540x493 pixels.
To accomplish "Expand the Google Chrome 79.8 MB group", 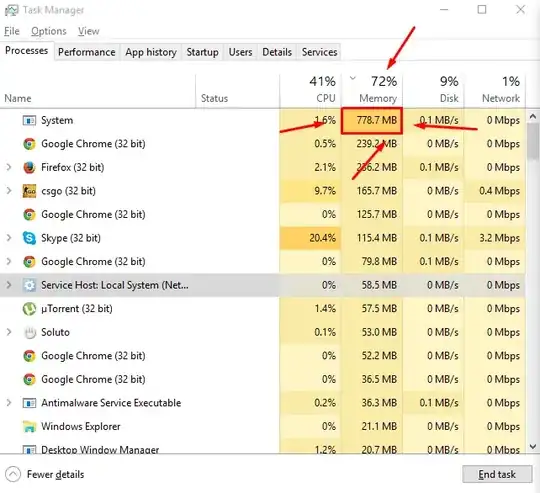I will (x=9, y=262).
